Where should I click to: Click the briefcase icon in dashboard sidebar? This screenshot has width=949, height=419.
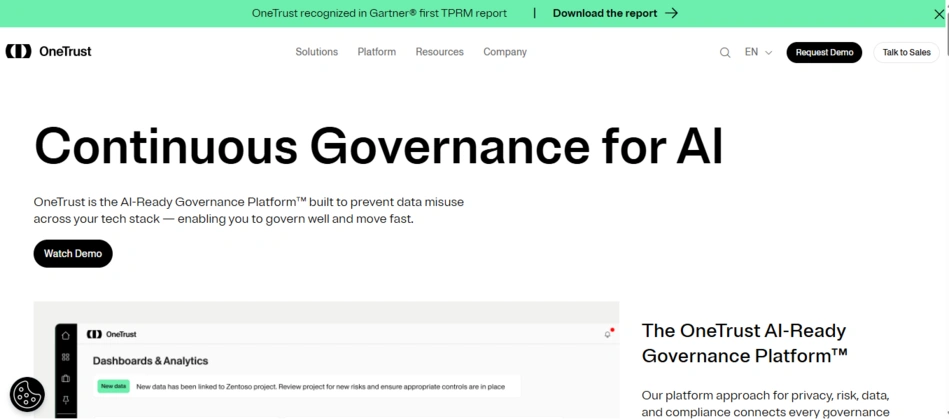66,378
